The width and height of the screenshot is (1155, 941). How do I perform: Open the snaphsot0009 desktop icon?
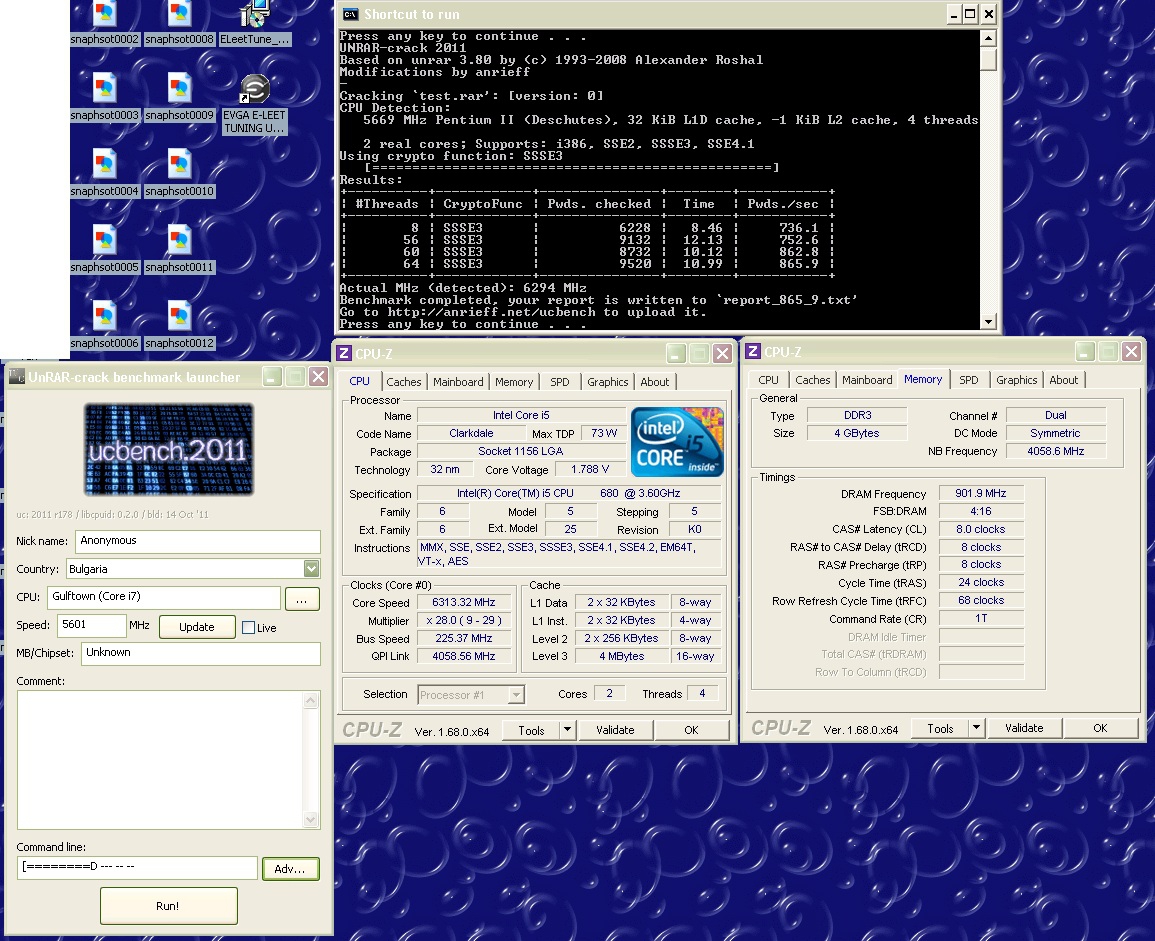pos(180,97)
